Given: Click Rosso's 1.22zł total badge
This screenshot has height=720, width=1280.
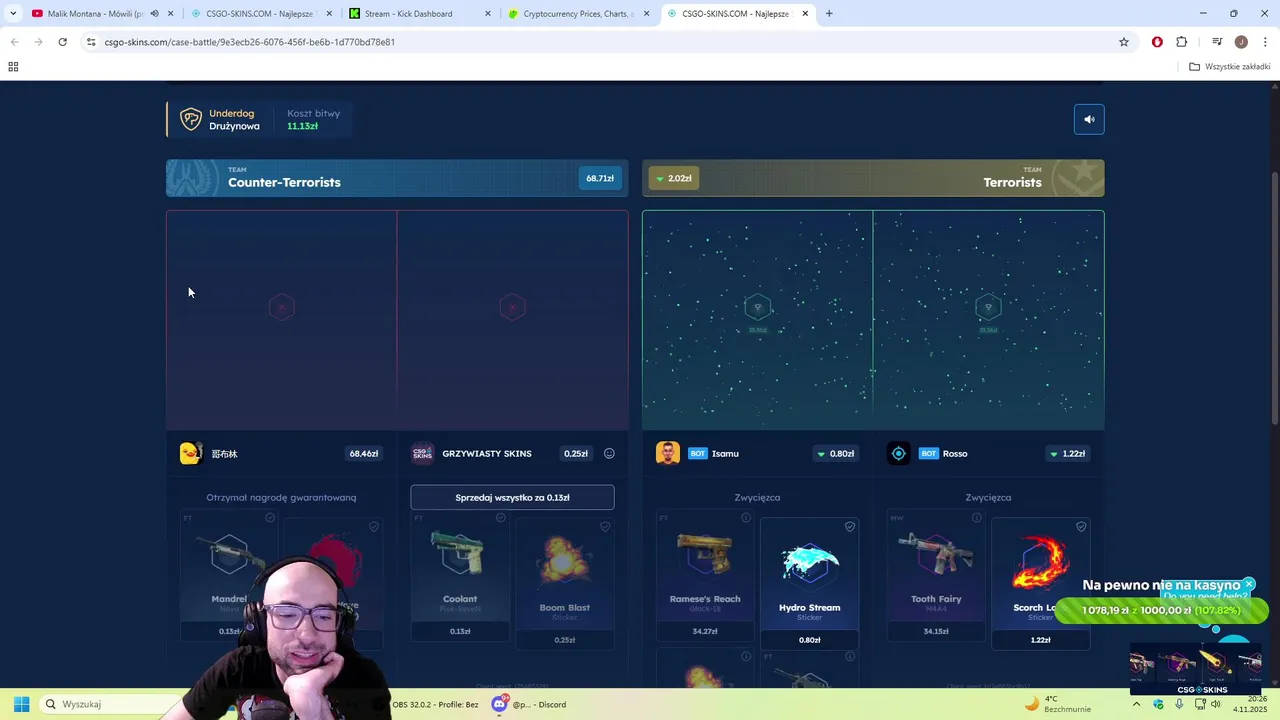Looking at the screenshot, I should 1066,453.
